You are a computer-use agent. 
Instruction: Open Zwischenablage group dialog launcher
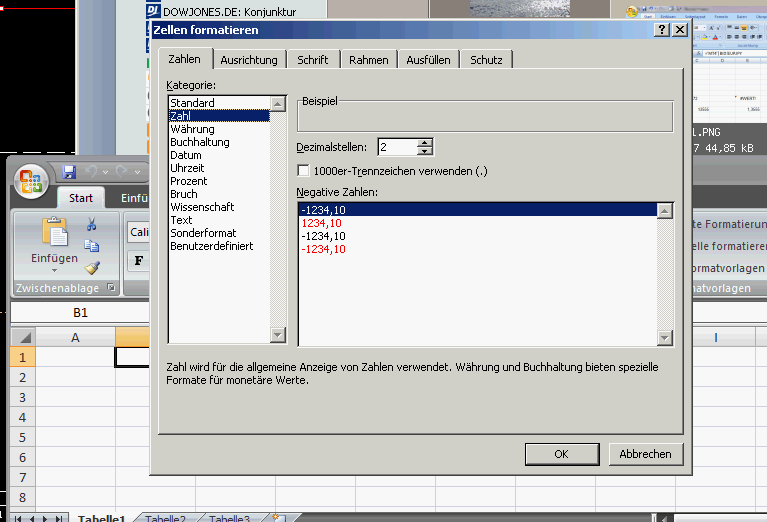[x=111, y=287]
